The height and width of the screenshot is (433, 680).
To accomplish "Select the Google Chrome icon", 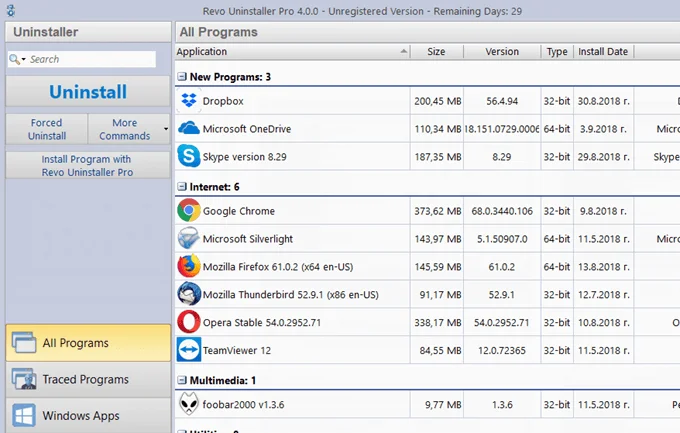I will pos(188,211).
